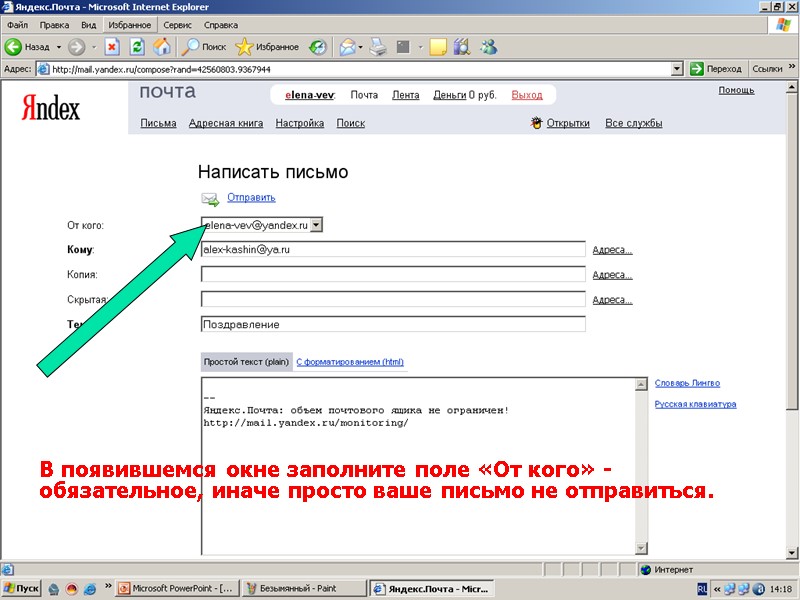Click the send envelope icon beside Отправить
The width and height of the screenshot is (800, 600).
click(210, 199)
